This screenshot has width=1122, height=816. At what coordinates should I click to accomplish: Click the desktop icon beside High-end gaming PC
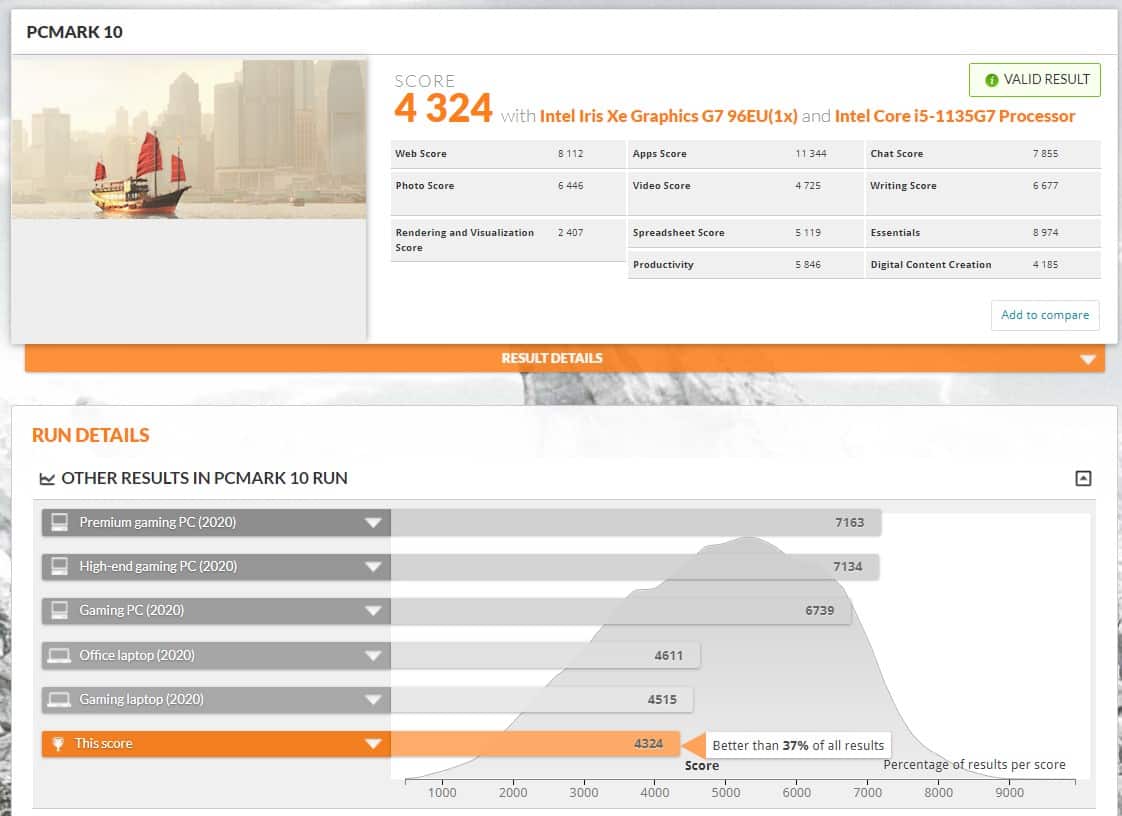pyautogui.click(x=60, y=566)
